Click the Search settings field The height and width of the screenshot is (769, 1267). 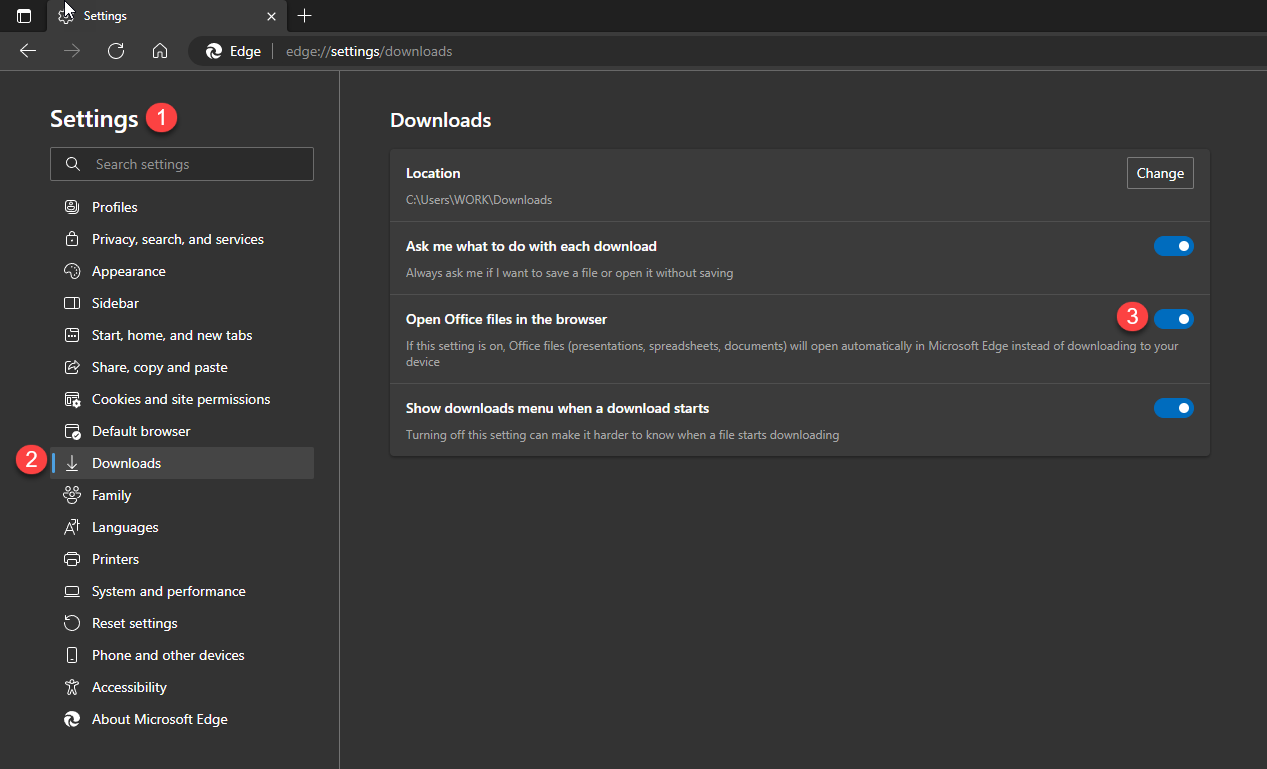pos(182,164)
